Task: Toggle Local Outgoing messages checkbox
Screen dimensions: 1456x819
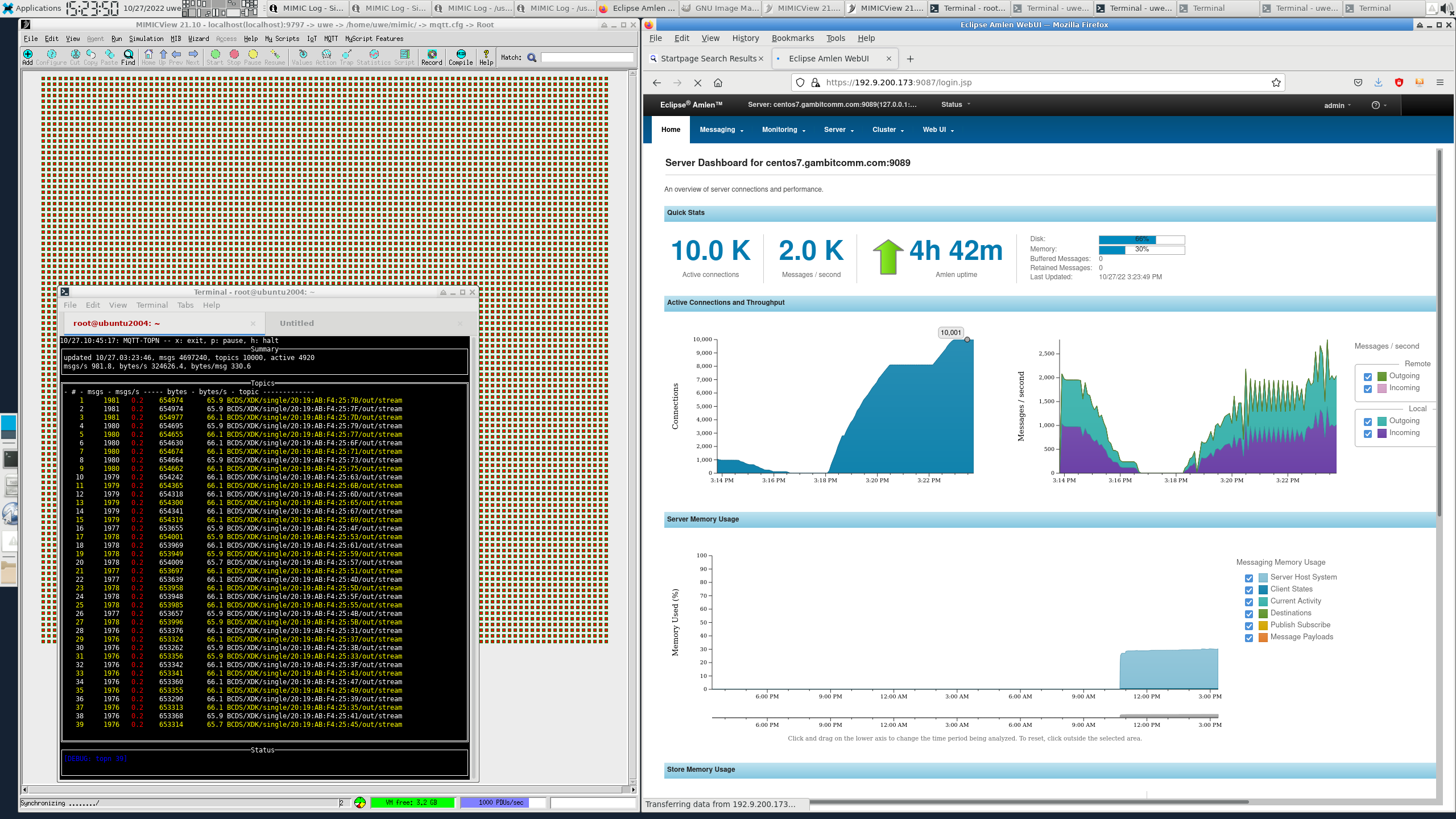Action: (x=1368, y=421)
